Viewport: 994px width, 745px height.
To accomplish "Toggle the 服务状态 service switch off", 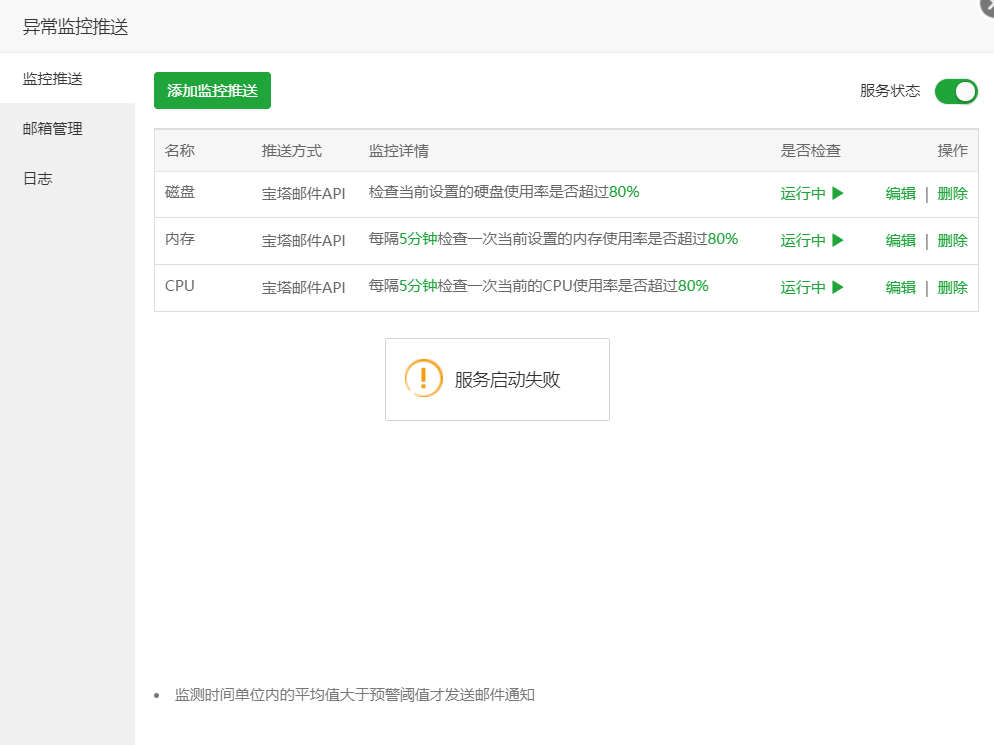I will coord(955,90).
